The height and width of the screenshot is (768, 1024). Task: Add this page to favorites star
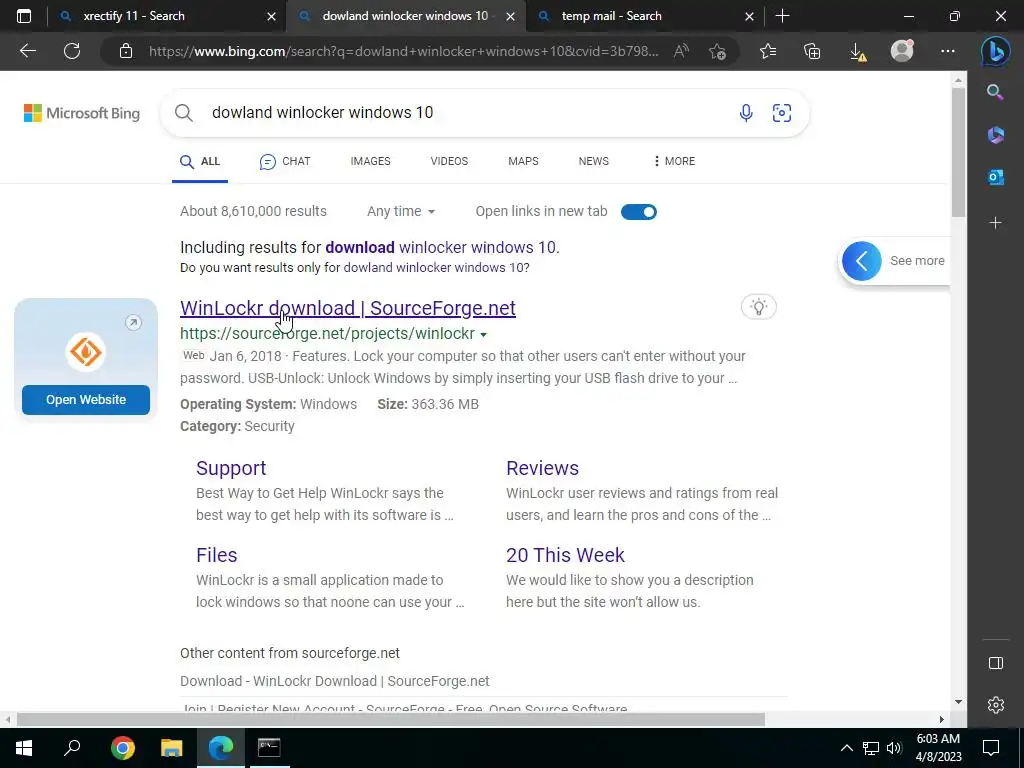pos(717,51)
